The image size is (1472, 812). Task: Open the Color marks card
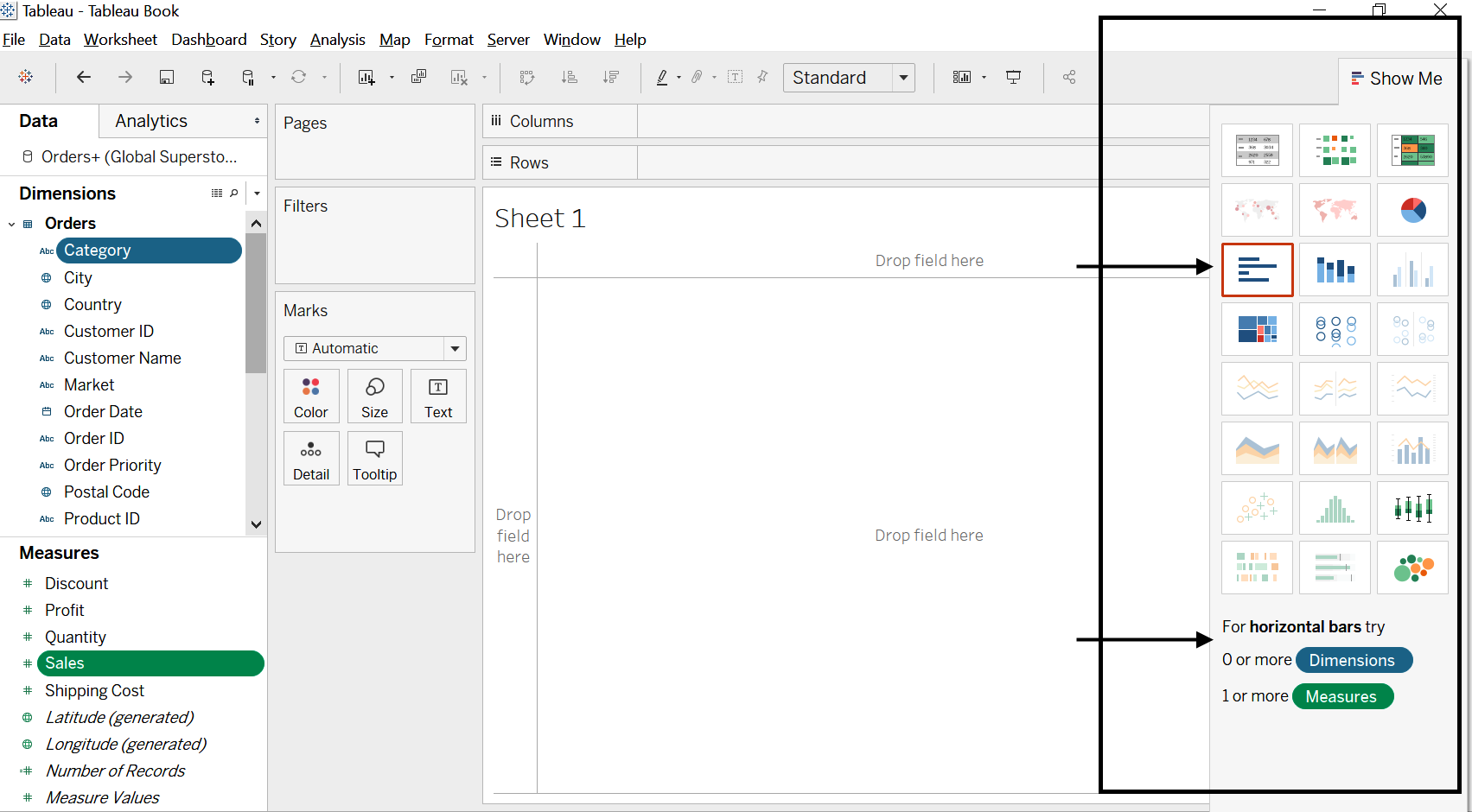click(x=311, y=396)
